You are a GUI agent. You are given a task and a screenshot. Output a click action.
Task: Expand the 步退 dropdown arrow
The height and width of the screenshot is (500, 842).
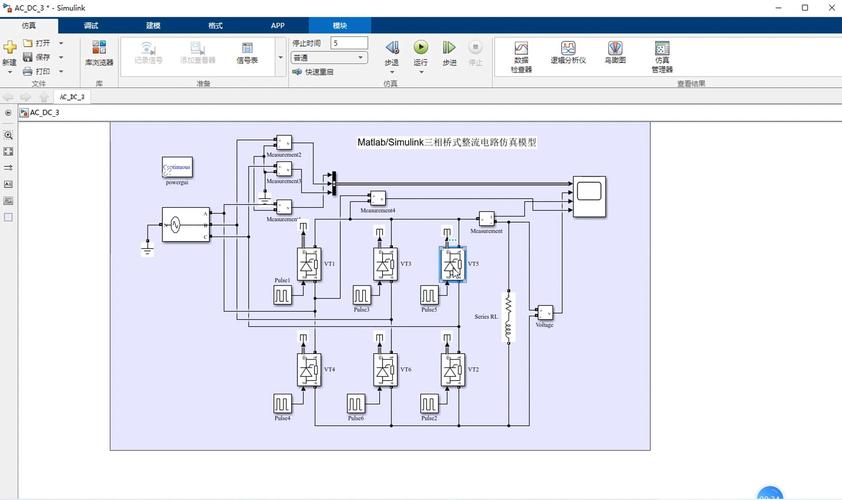392,72
